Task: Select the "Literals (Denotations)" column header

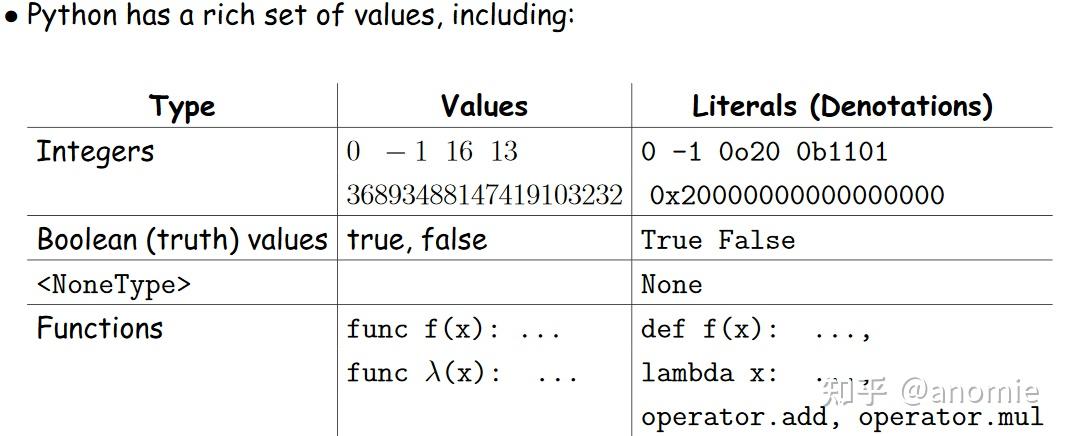Action: coord(842,106)
